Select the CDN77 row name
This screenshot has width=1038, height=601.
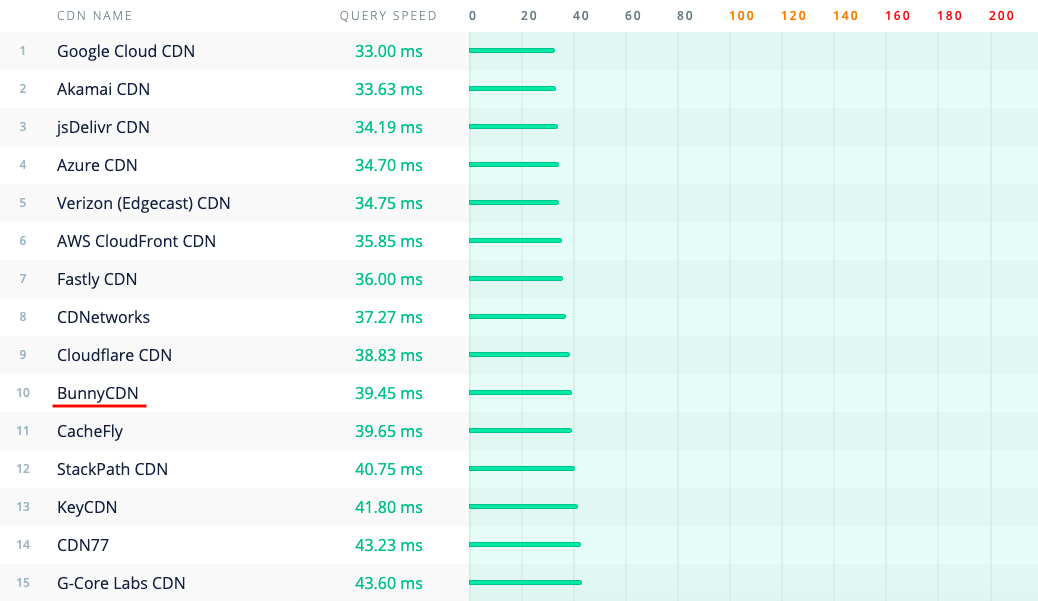[83, 545]
